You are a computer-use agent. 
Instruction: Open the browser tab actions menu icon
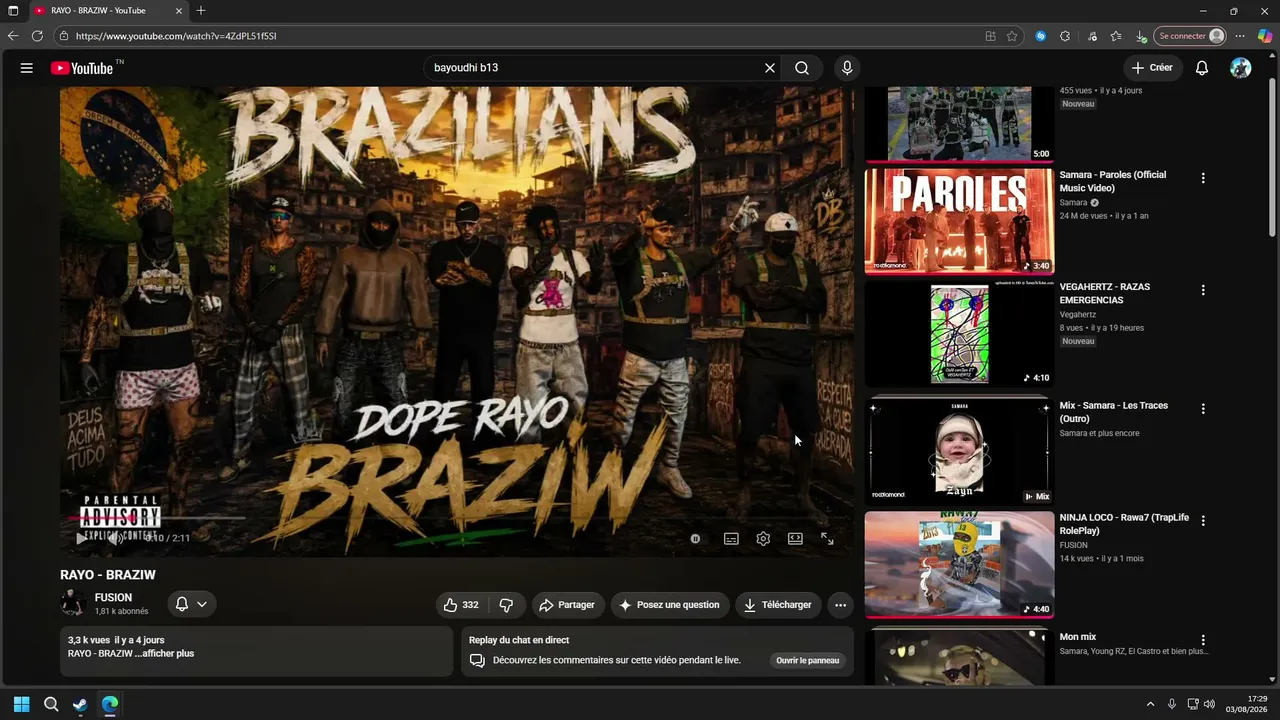tap(13, 11)
